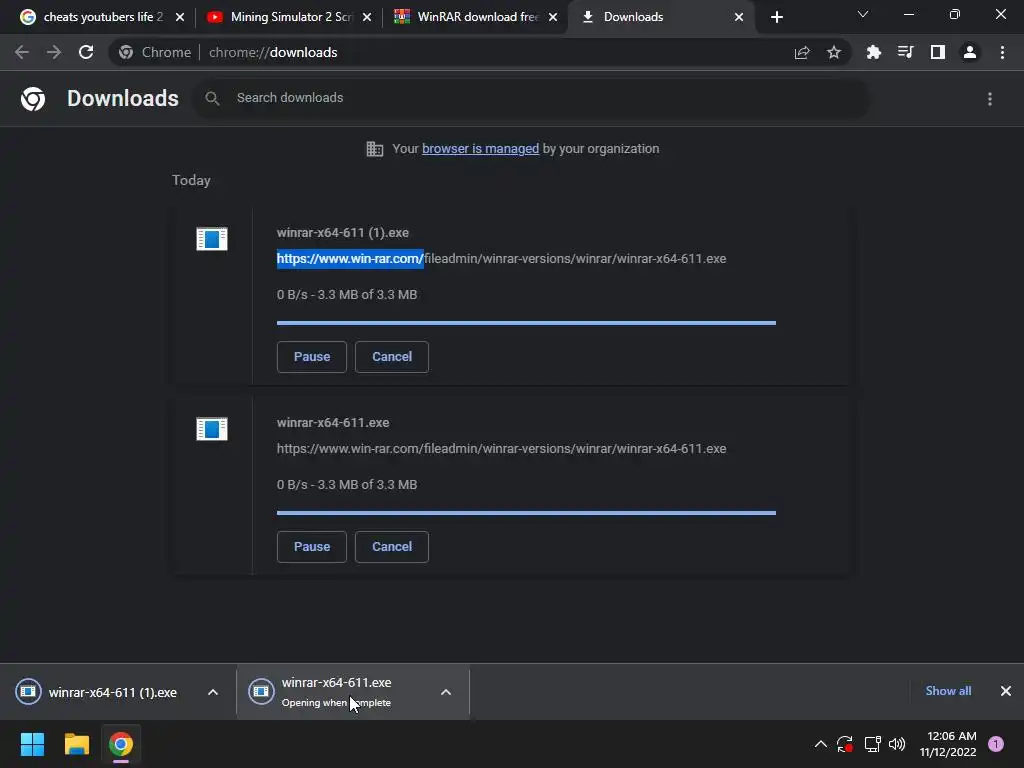Cancel the winrar-x64-611 (1).exe download

[x=392, y=357]
